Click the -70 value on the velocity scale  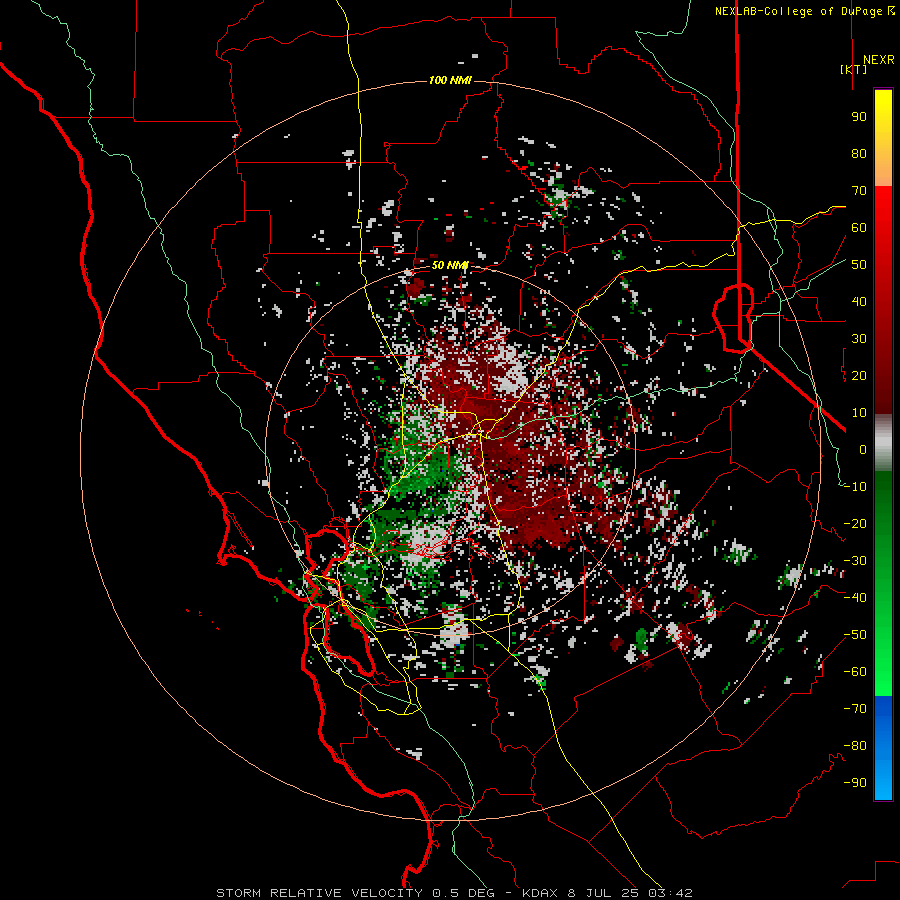tap(855, 709)
